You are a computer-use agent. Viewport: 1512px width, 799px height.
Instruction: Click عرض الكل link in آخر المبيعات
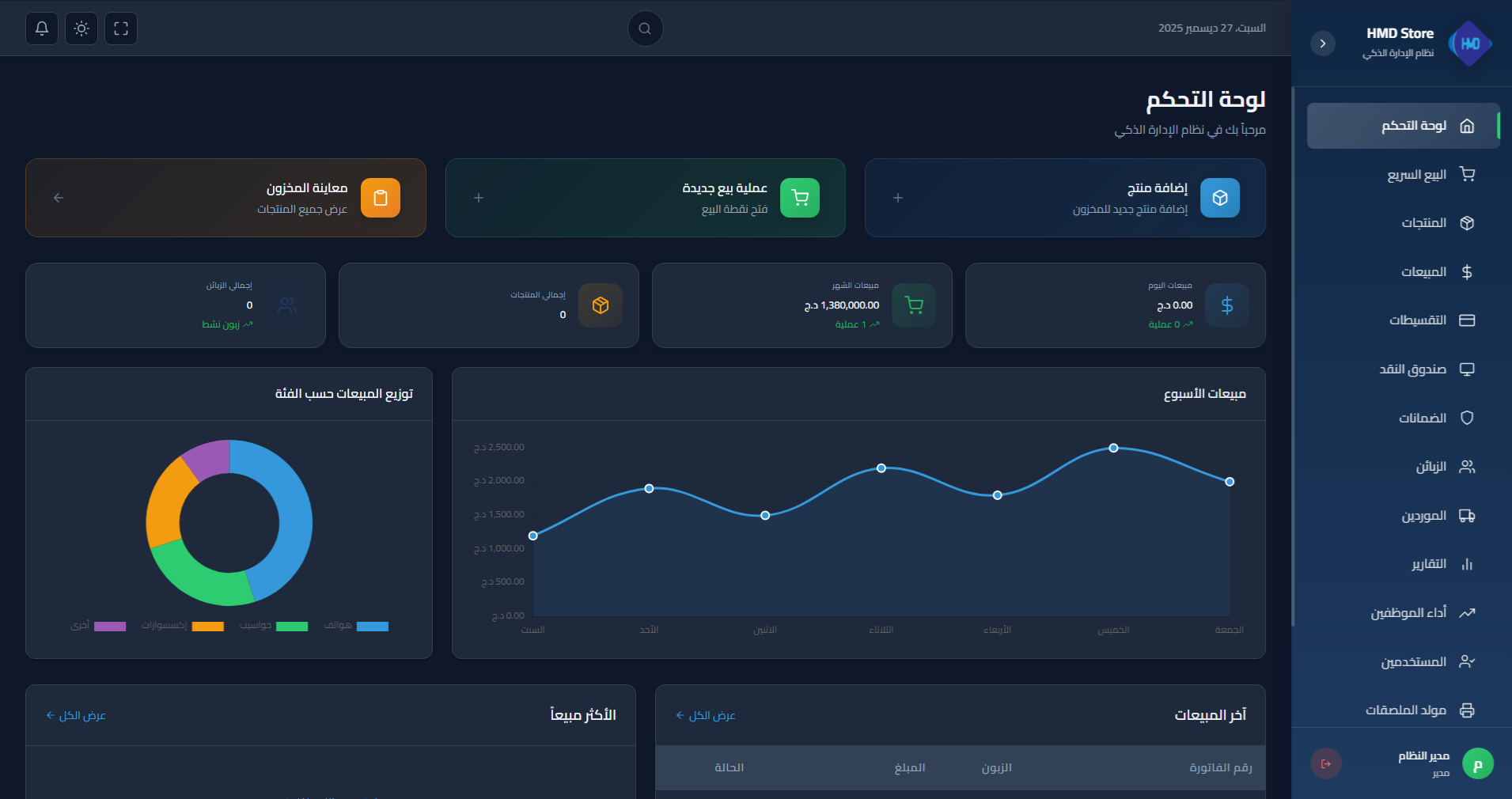(x=706, y=715)
